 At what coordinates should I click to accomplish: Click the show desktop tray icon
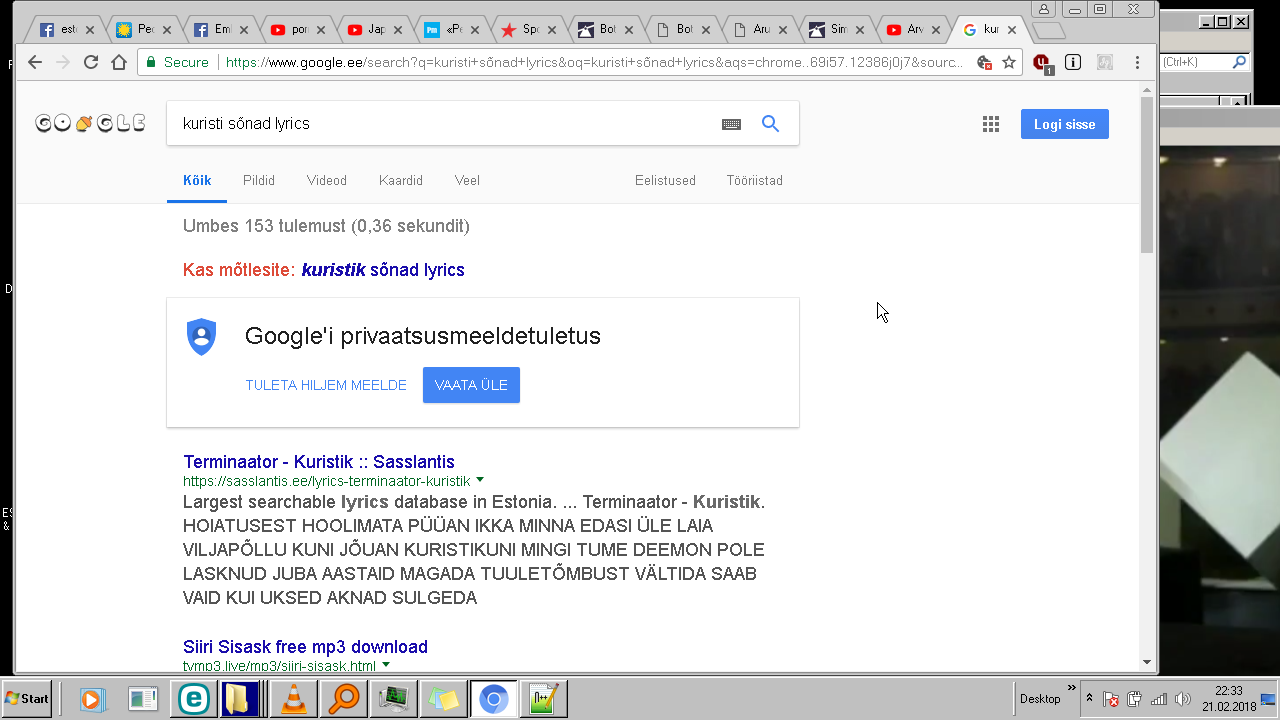click(x=1269, y=699)
